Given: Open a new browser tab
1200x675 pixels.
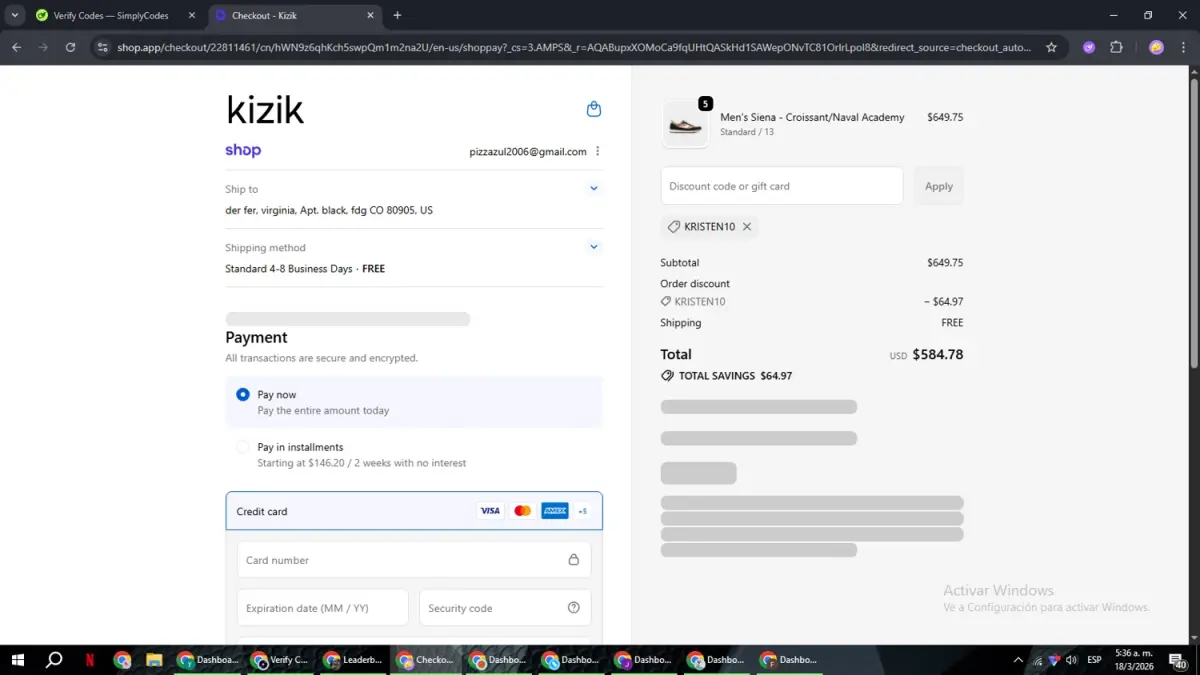Looking at the screenshot, I should tap(397, 15).
